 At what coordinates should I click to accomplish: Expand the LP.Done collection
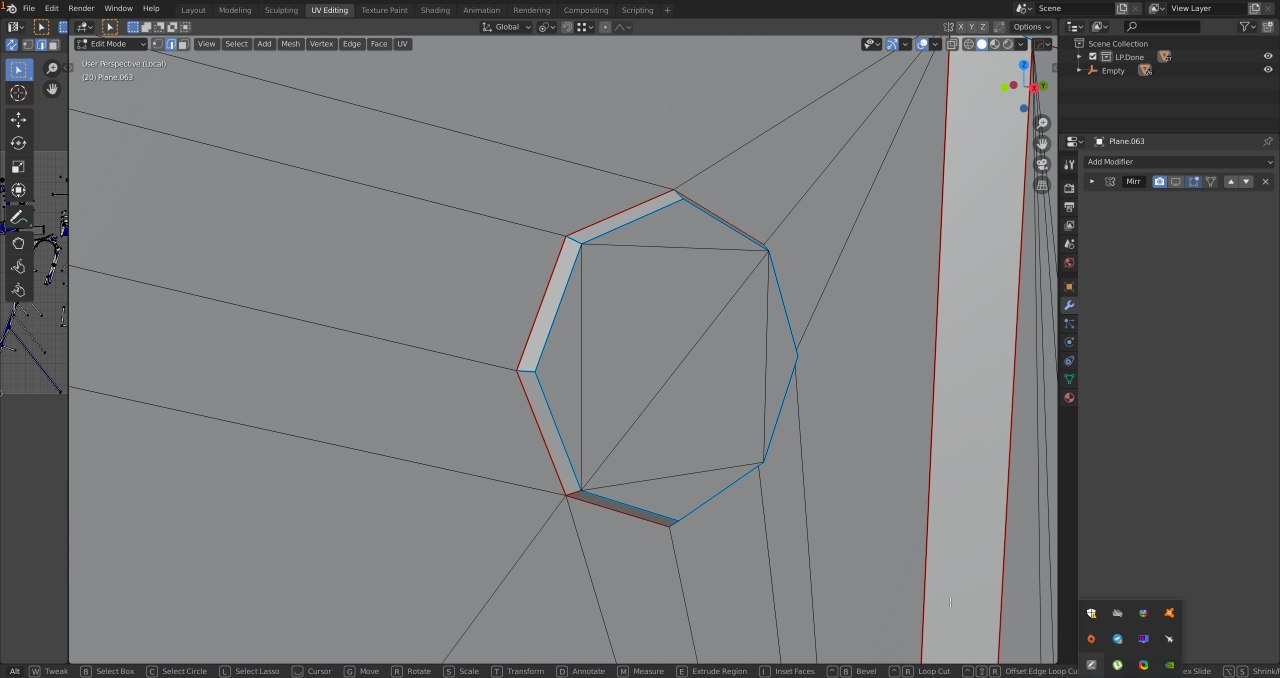click(1079, 57)
